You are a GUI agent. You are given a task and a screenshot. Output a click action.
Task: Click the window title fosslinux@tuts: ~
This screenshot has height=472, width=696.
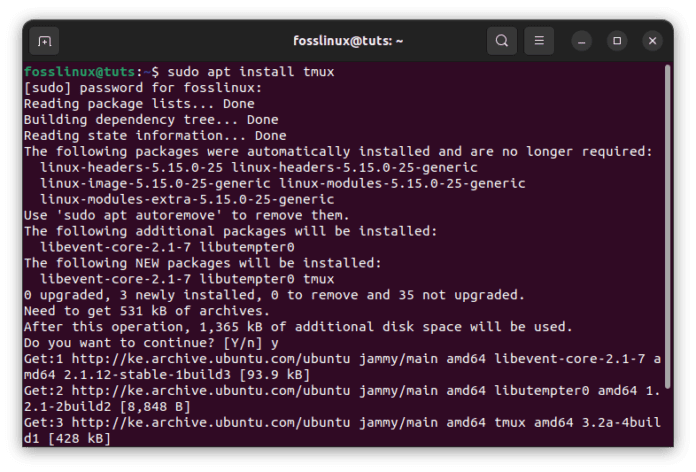coord(348,41)
